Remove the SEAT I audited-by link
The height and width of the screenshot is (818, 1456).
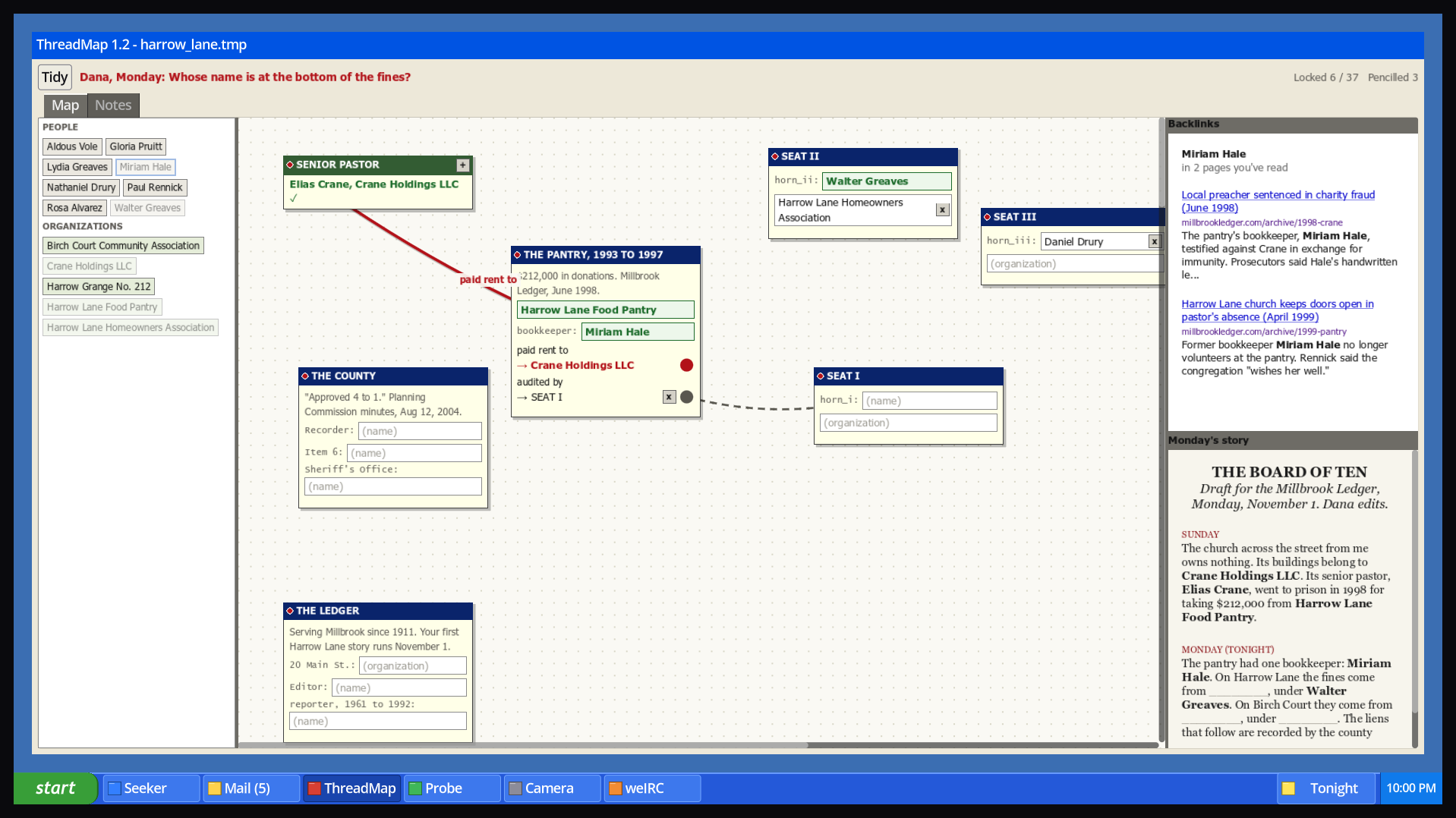[669, 397]
